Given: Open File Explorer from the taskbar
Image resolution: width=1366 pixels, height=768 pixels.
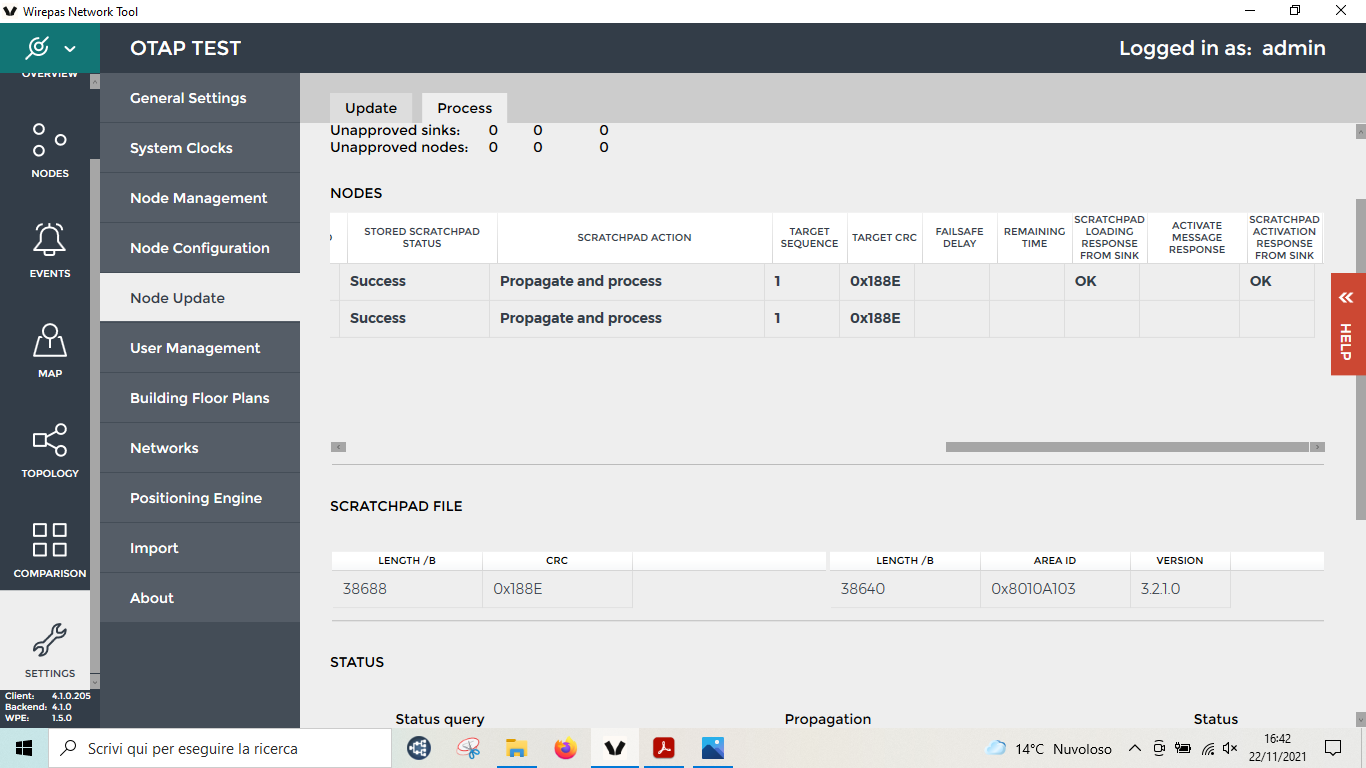Looking at the screenshot, I should (516, 748).
